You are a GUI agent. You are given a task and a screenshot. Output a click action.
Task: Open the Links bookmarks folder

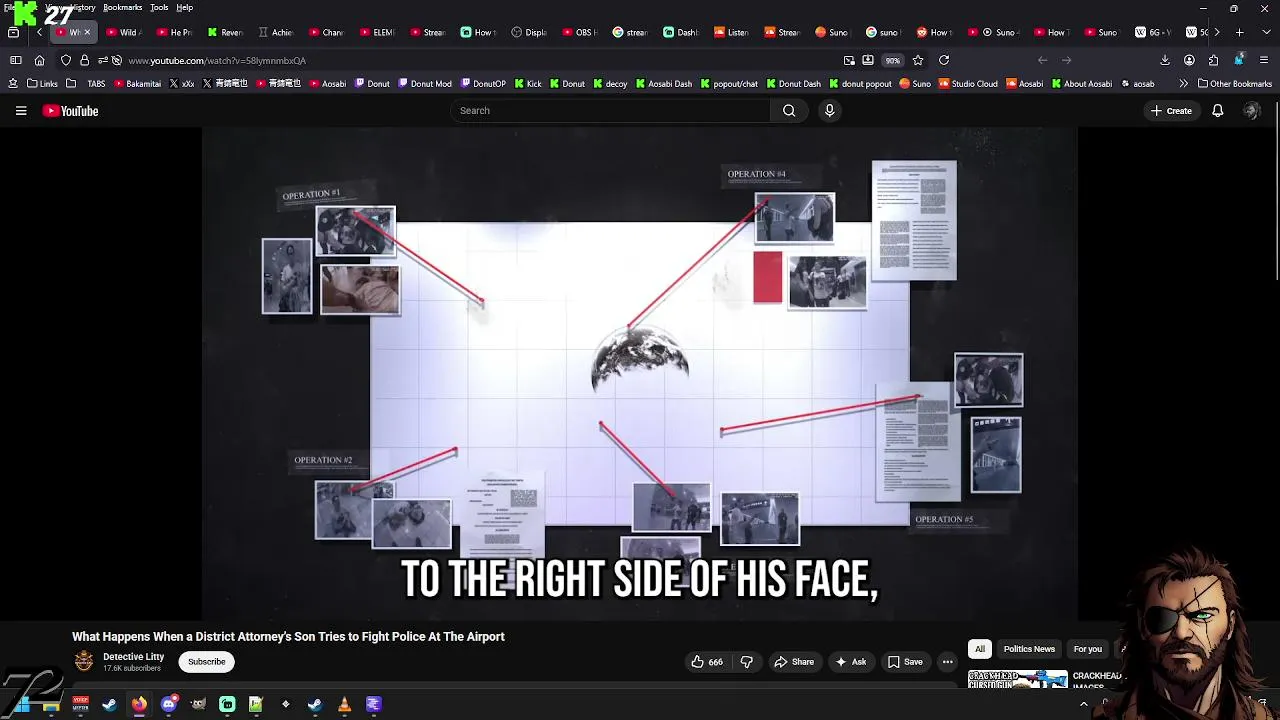click(42, 84)
